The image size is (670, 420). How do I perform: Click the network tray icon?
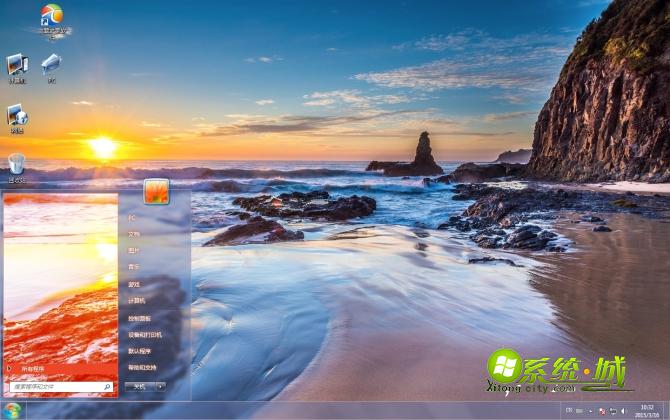(612, 411)
